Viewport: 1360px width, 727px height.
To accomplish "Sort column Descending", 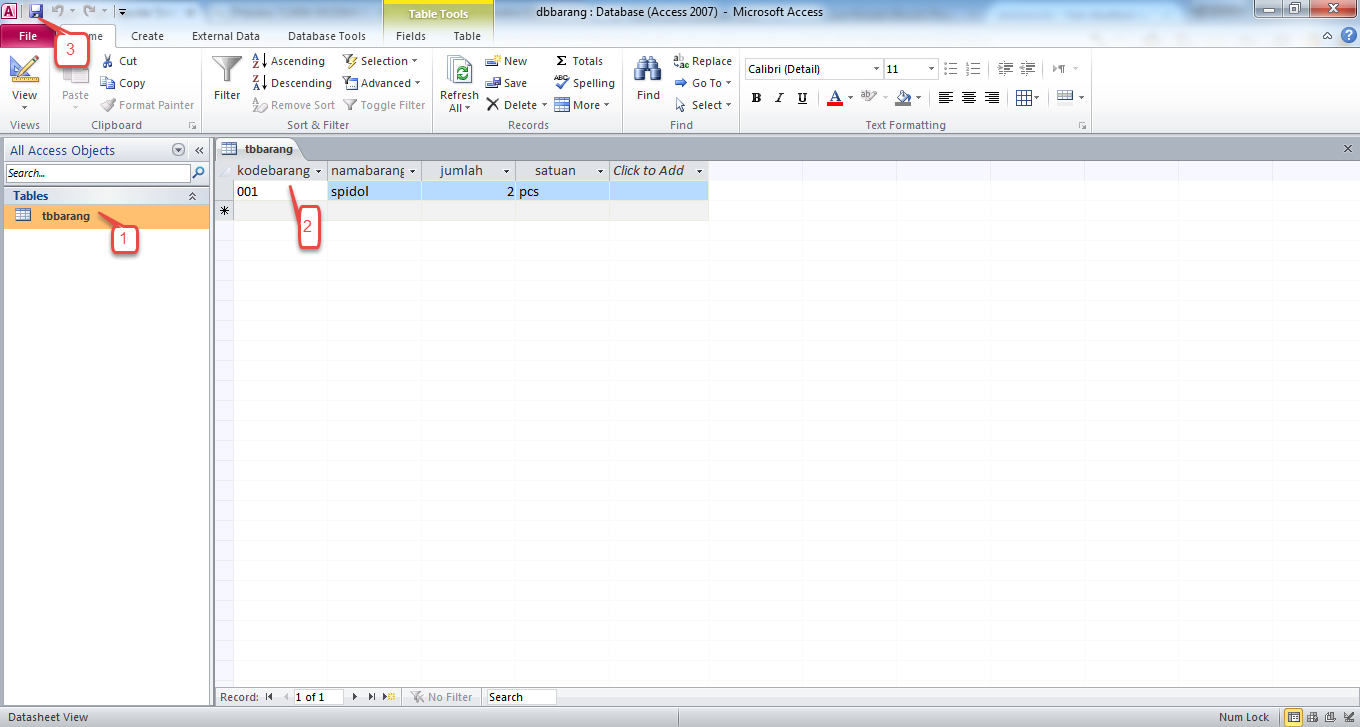I will click(x=292, y=83).
